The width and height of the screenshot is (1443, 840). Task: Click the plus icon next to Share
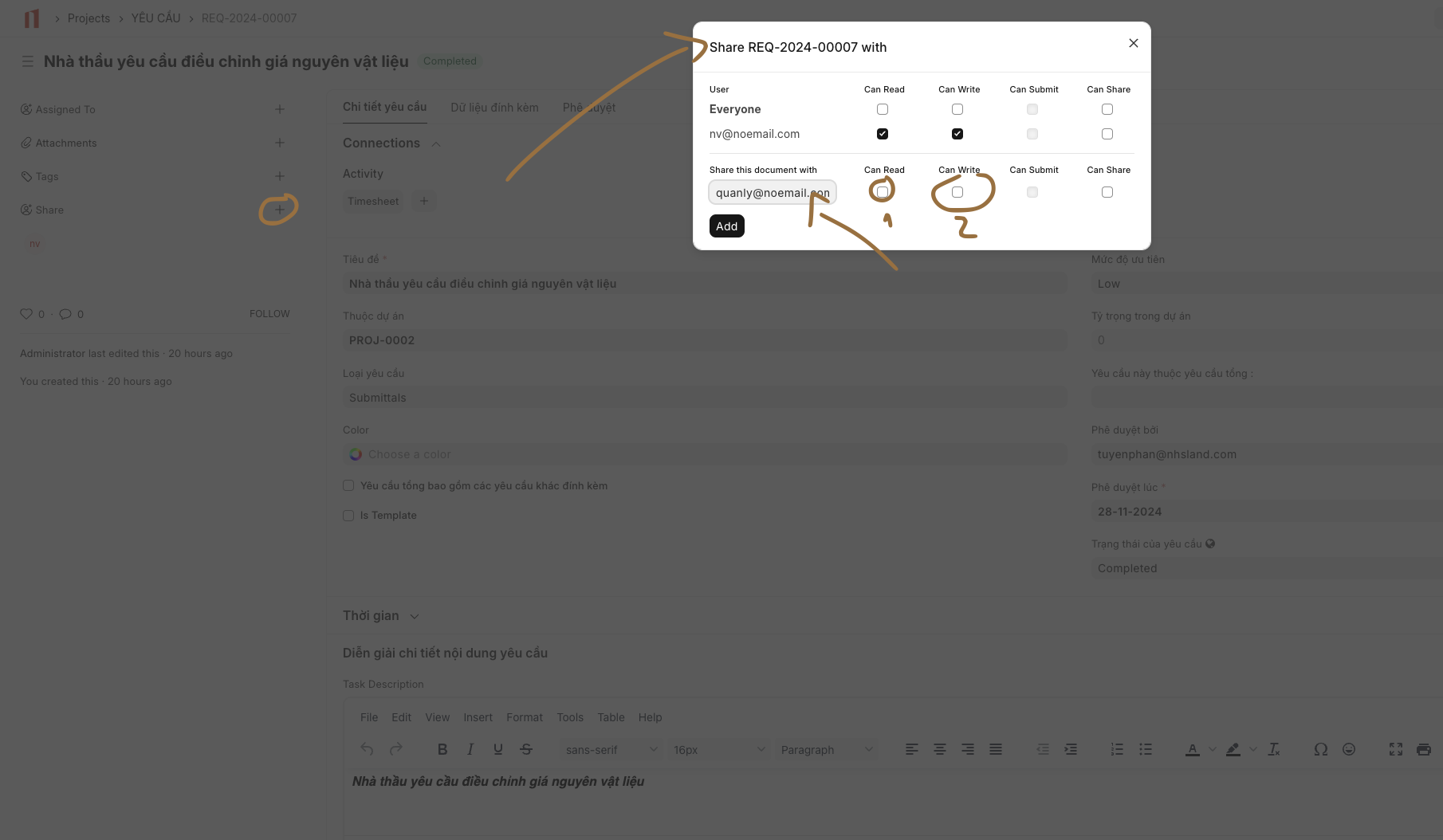point(279,210)
